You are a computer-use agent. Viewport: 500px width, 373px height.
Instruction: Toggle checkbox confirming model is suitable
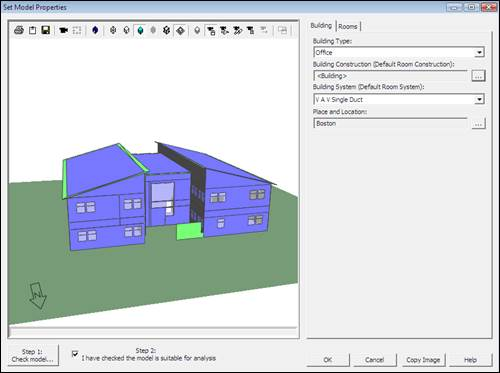pos(75,354)
